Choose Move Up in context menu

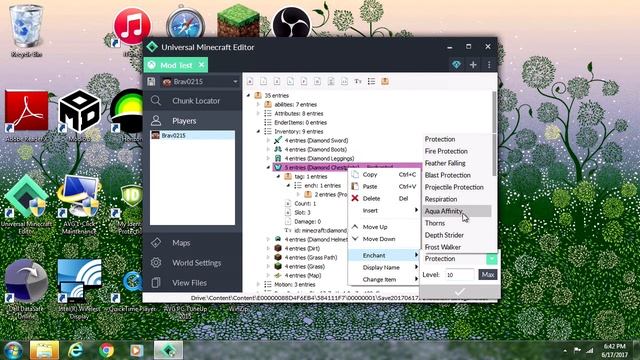384,227
